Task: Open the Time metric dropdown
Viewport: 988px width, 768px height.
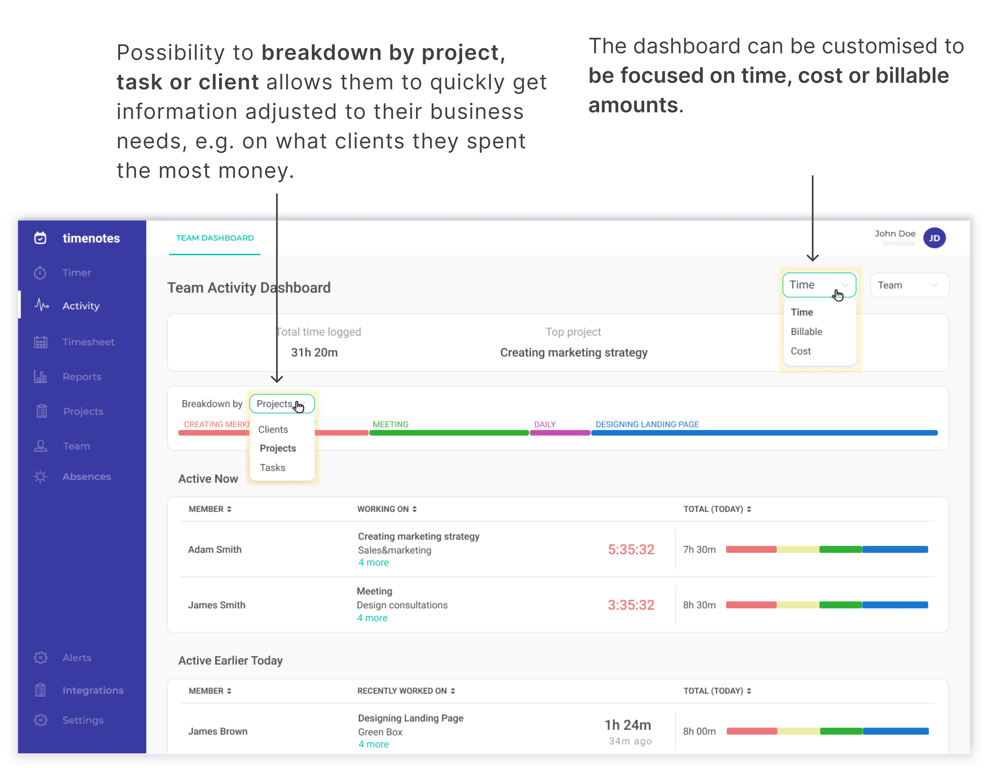Action: (x=819, y=285)
